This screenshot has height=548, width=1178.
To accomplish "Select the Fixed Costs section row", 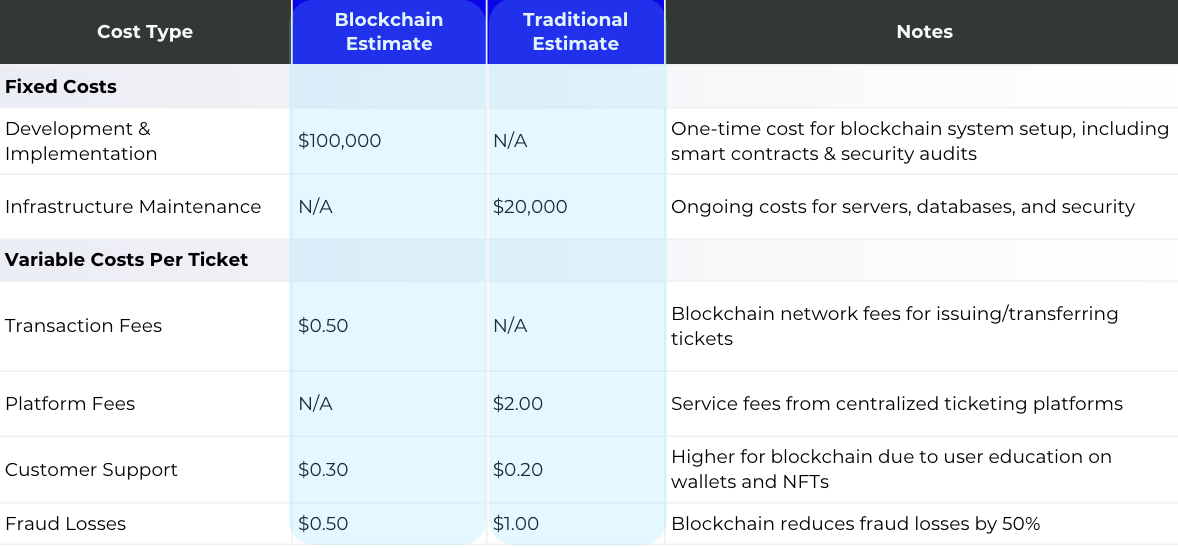I will (x=61, y=87).
